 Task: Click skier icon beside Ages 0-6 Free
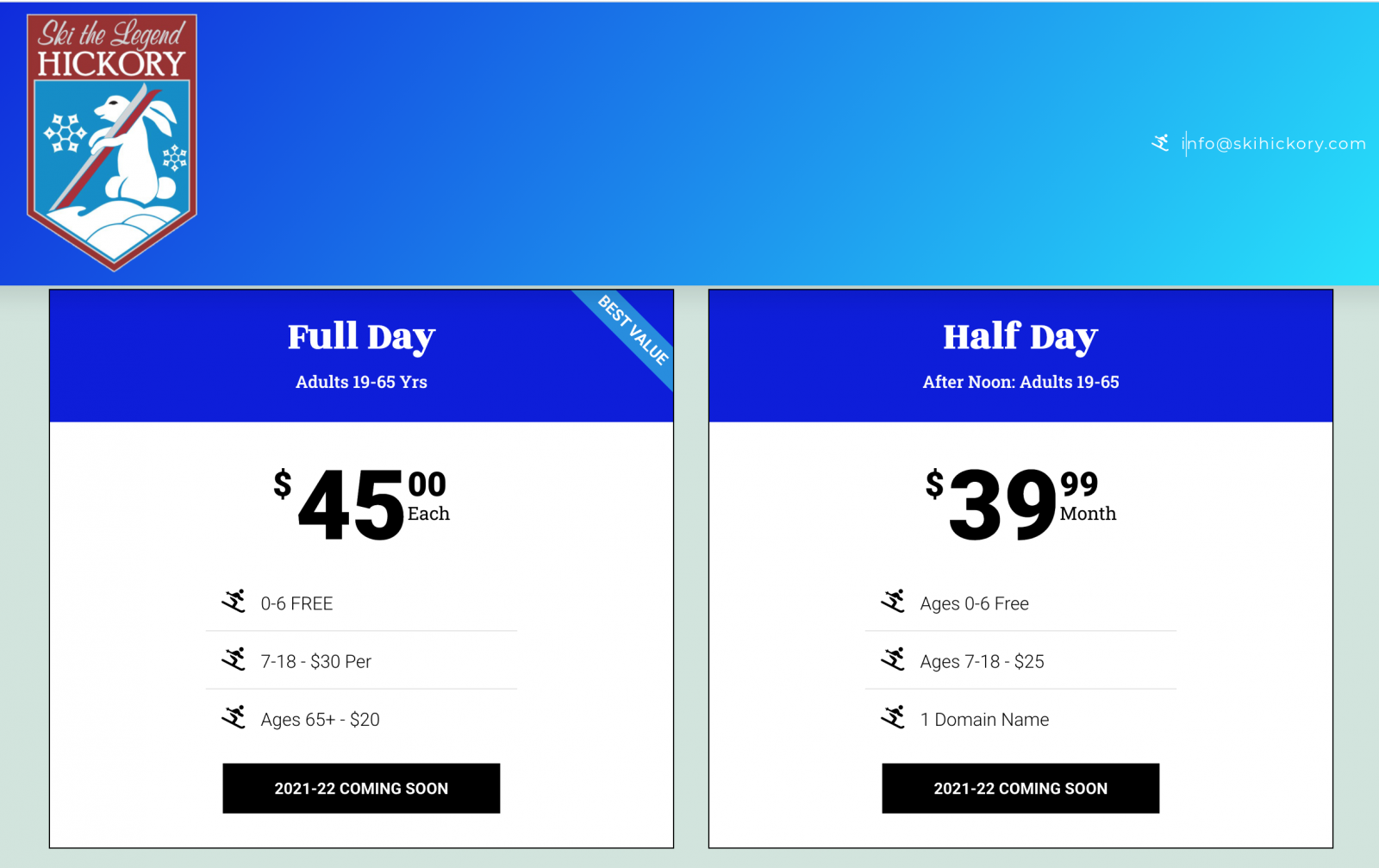(893, 602)
